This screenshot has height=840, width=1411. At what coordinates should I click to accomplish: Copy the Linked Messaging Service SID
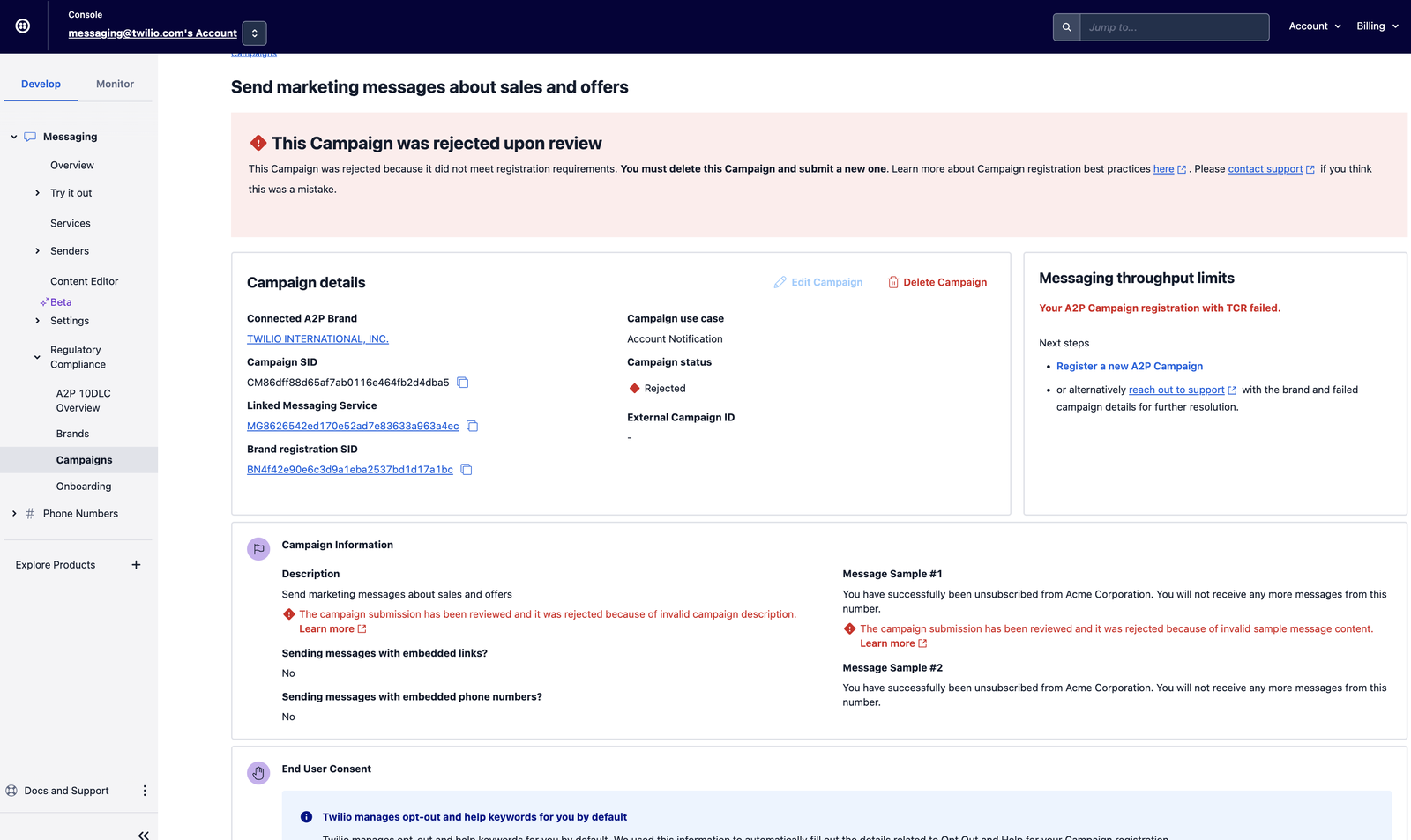click(473, 425)
